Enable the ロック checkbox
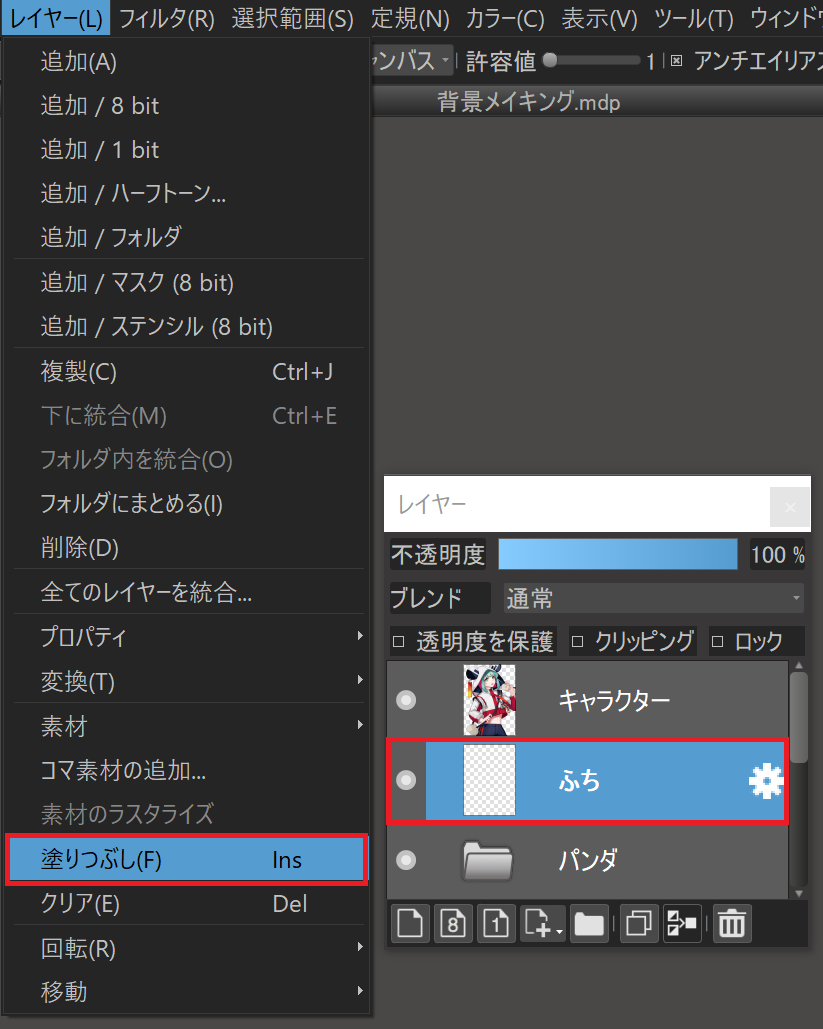 (717, 641)
